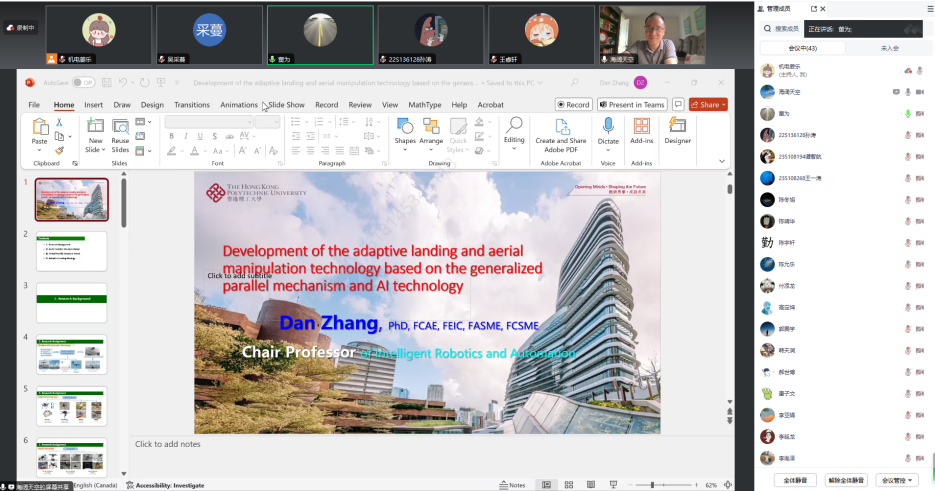935x491 pixels.
Task: Expand the 会议管控 dropdown menu
Action: 896,480
